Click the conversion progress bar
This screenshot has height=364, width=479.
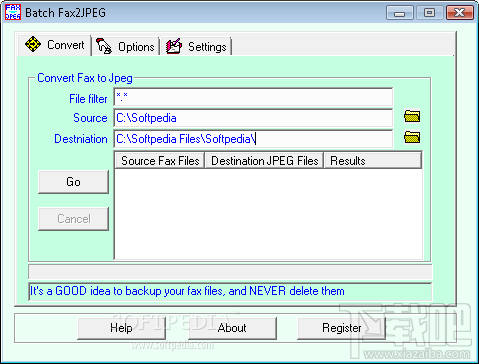click(230, 272)
